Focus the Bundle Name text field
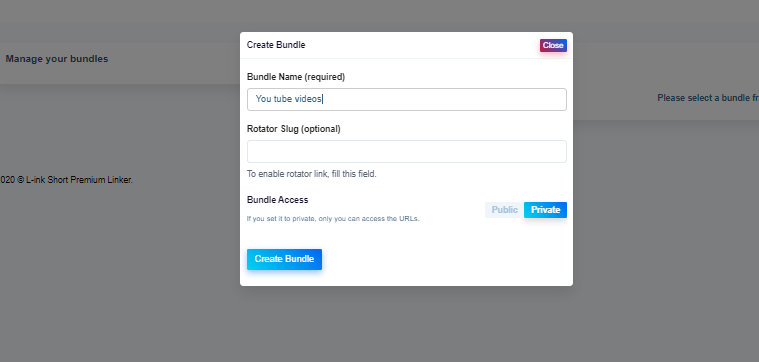This screenshot has height=362, width=759. (407, 99)
